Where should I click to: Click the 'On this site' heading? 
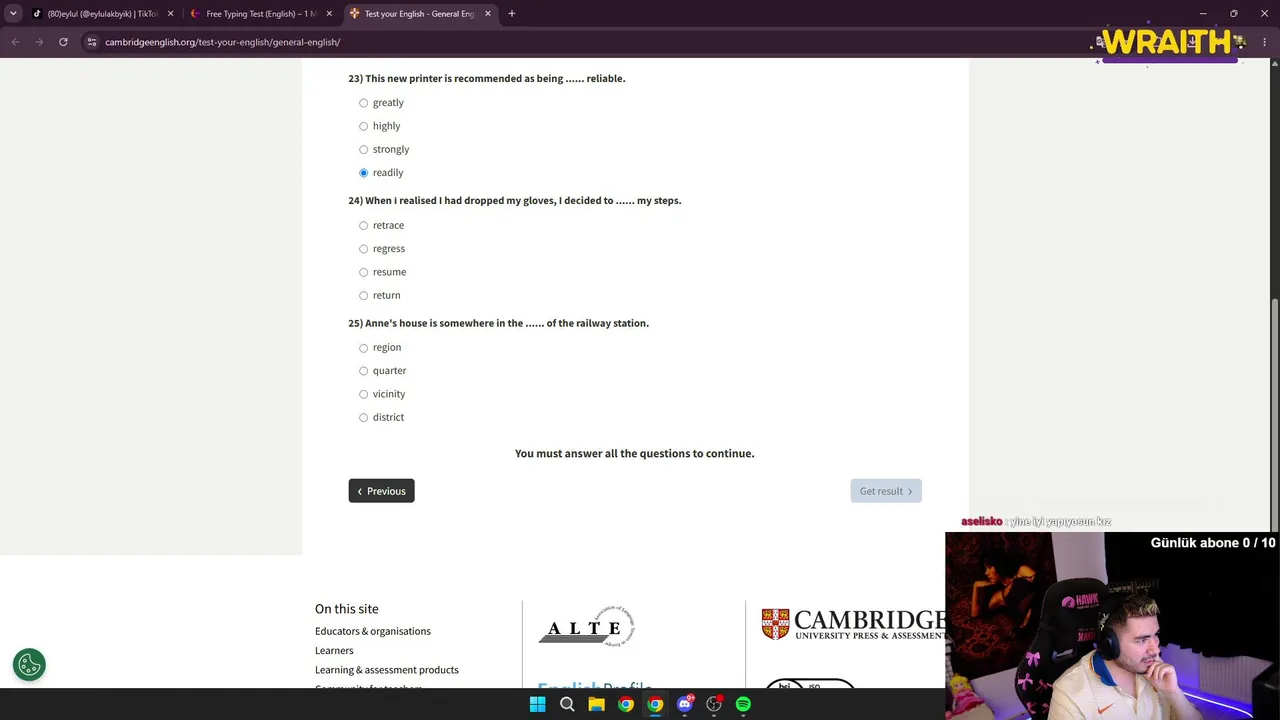347,609
